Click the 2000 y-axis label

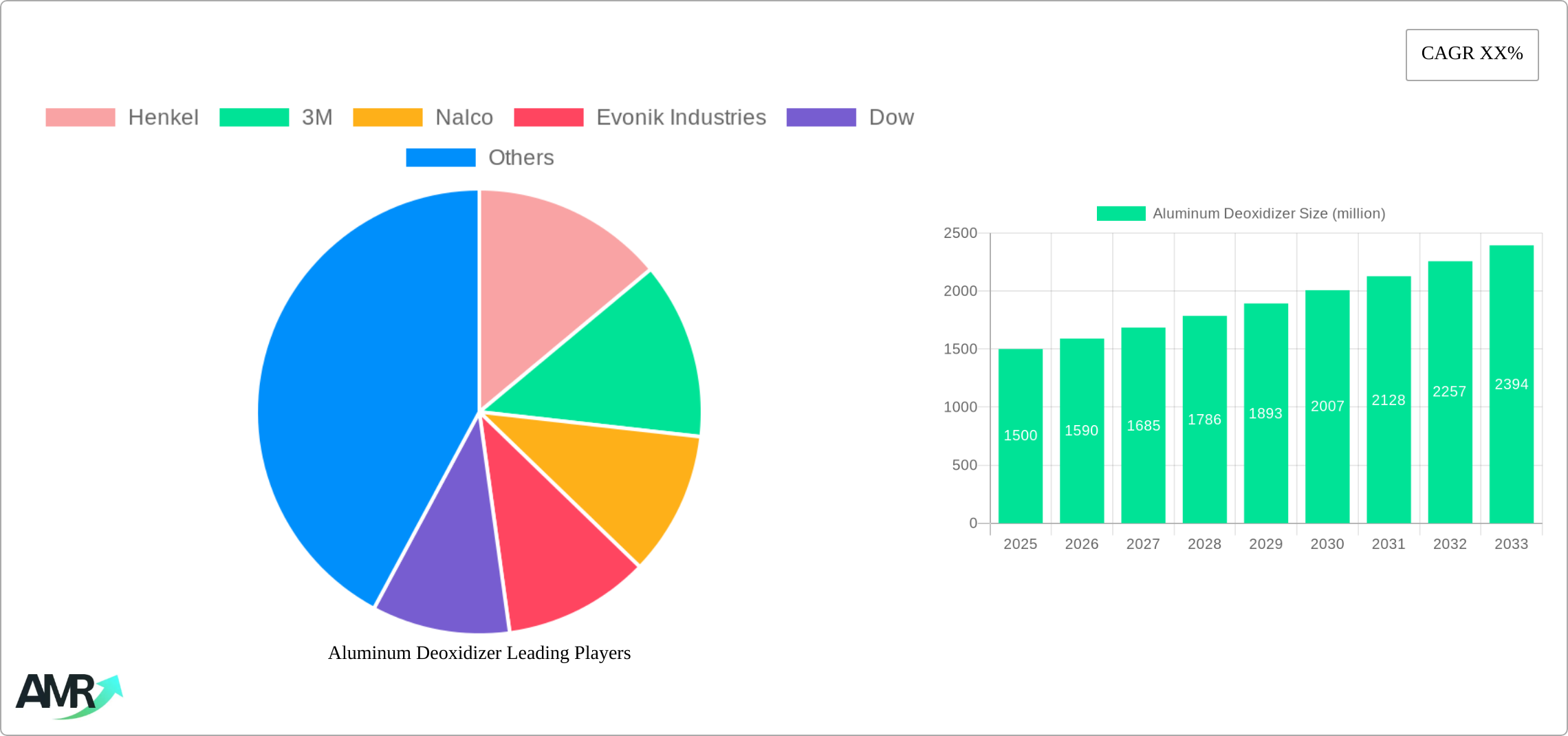click(x=961, y=291)
